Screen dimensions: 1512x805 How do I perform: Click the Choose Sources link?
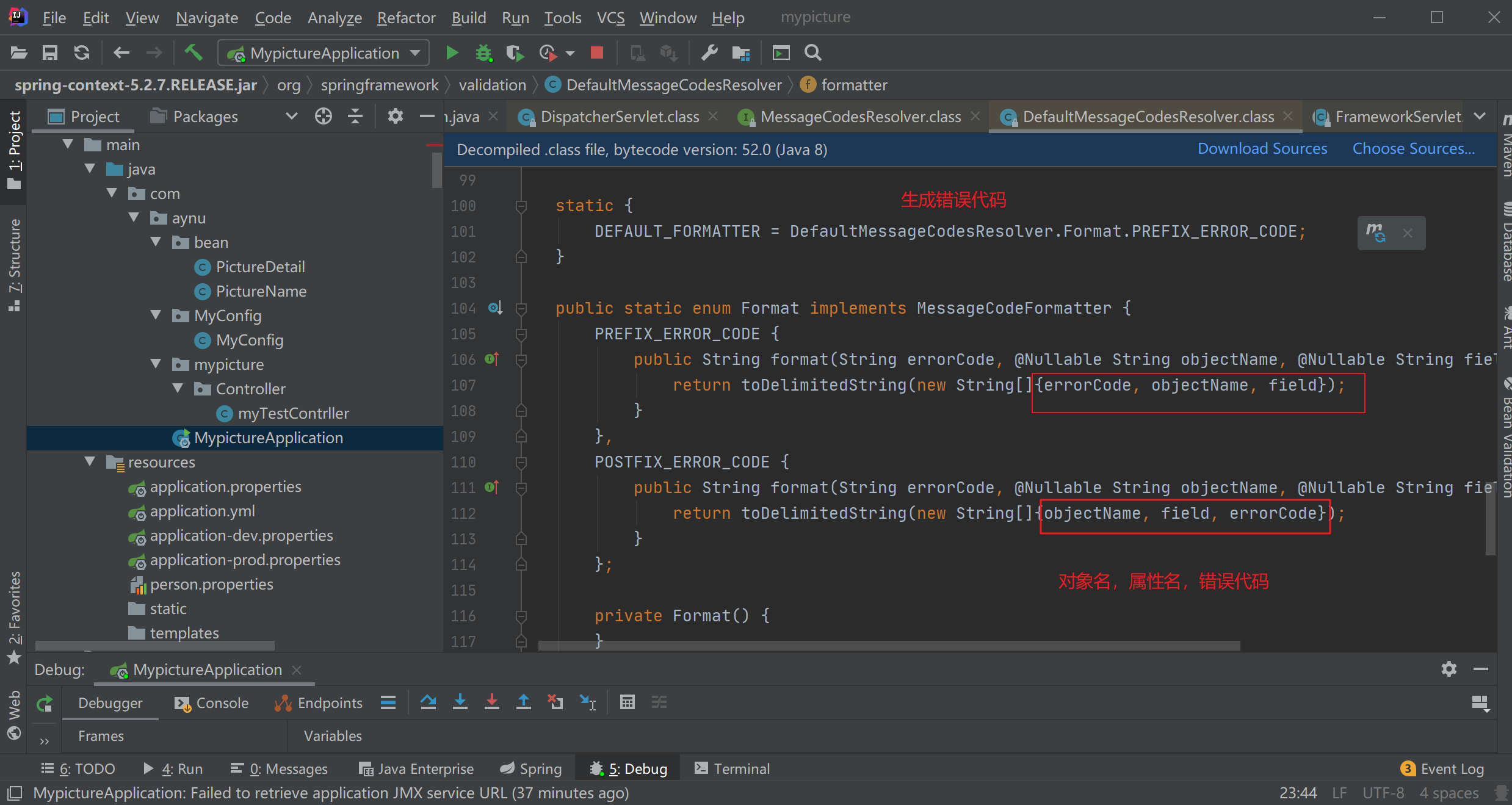click(x=1413, y=149)
